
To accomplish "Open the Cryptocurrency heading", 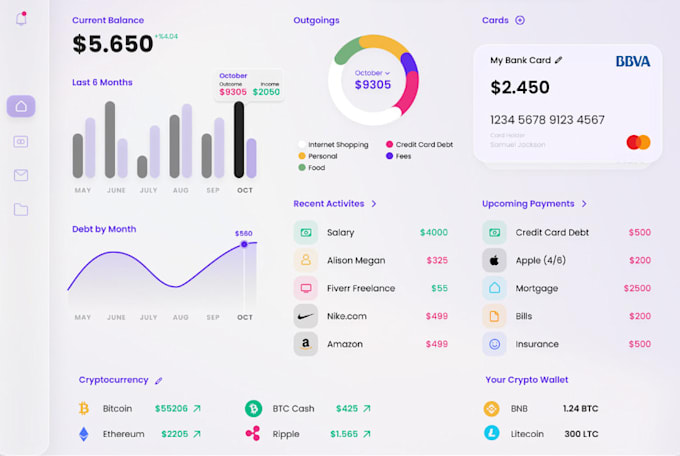I will click(x=114, y=380).
